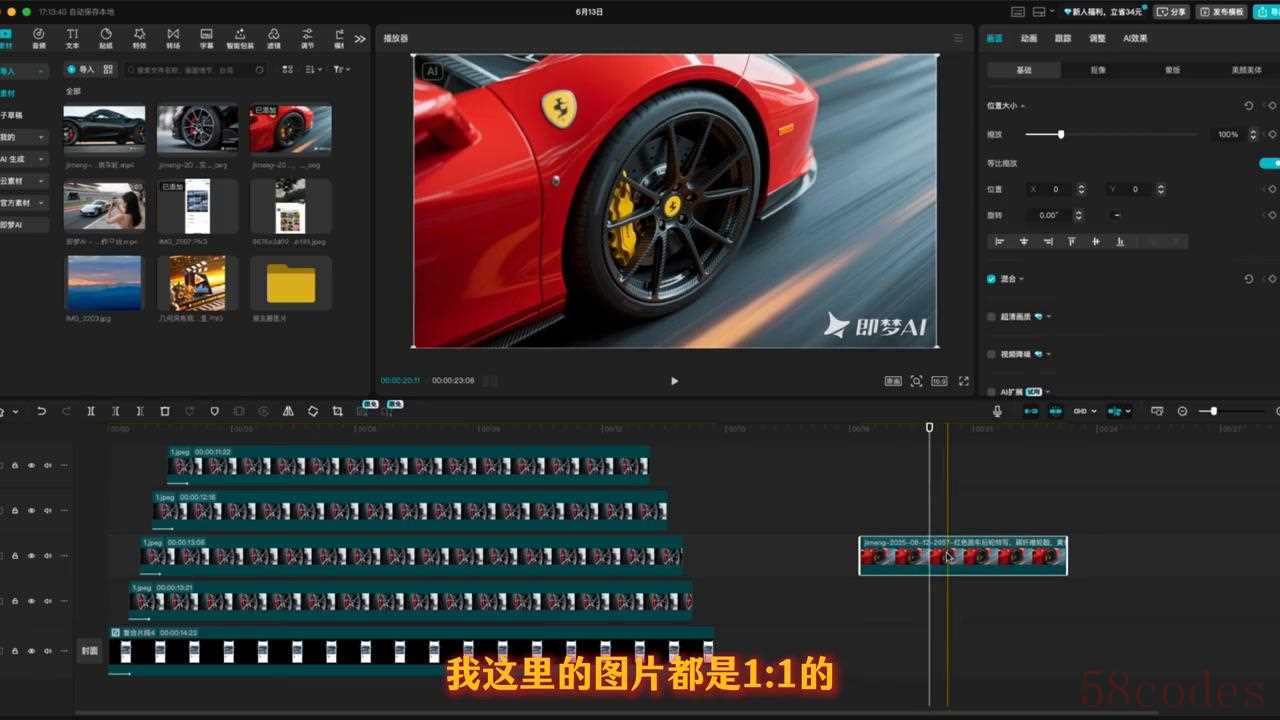Screen dimensions: 1280x720
Task: Toggle eye visibility on the bottom main track
Action: 31,651
